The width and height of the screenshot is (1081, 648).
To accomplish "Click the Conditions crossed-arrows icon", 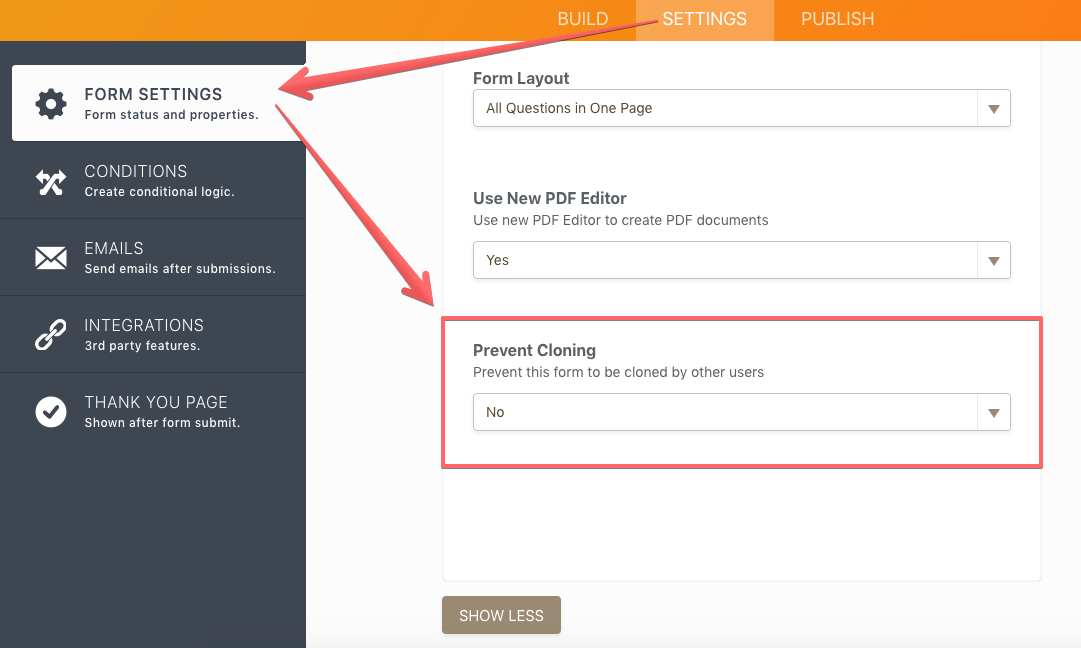I will click(x=50, y=181).
